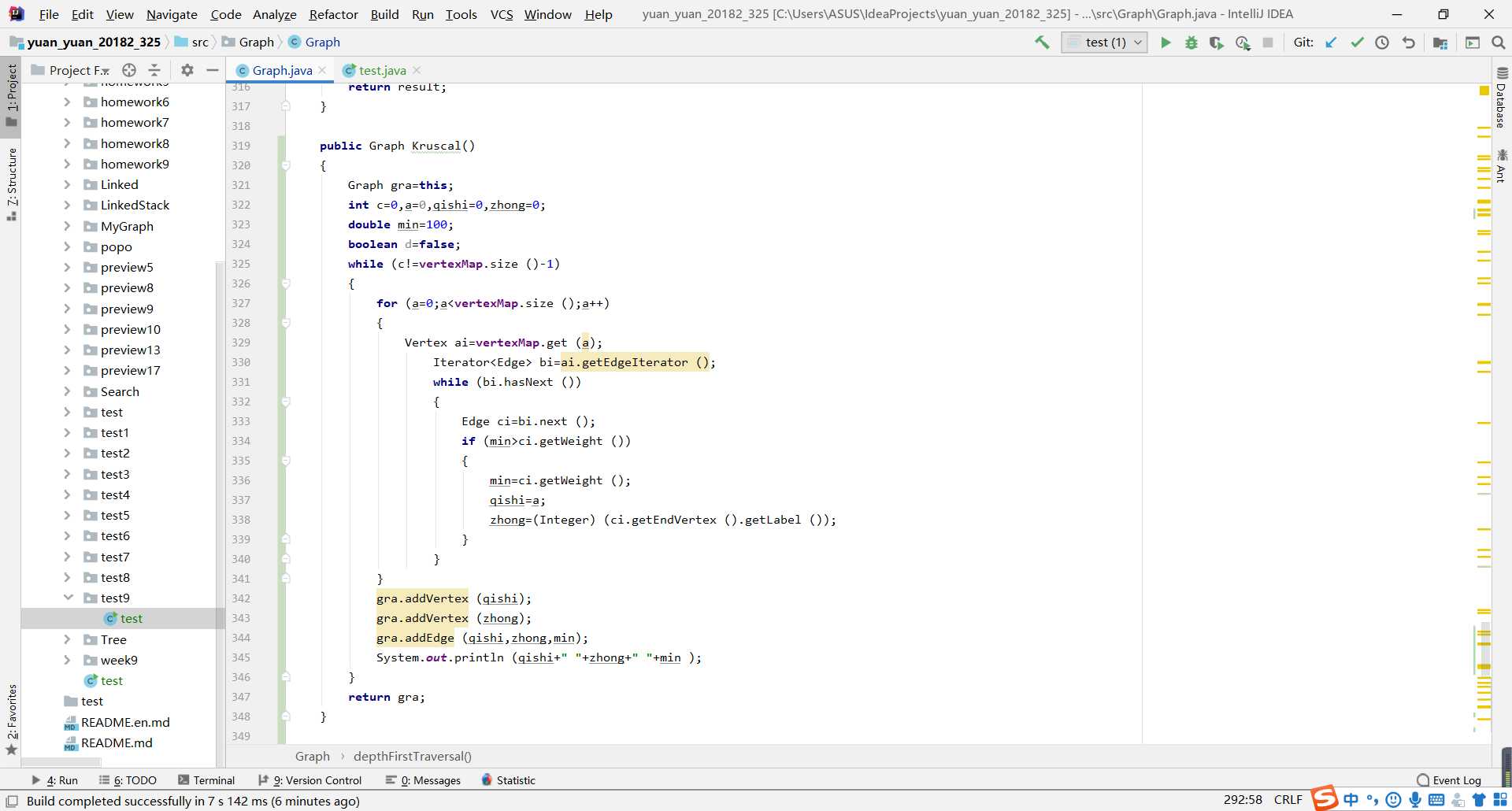The width and height of the screenshot is (1512, 811).
Task: Commit changes with green checkmark
Action: pyautogui.click(x=1357, y=43)
